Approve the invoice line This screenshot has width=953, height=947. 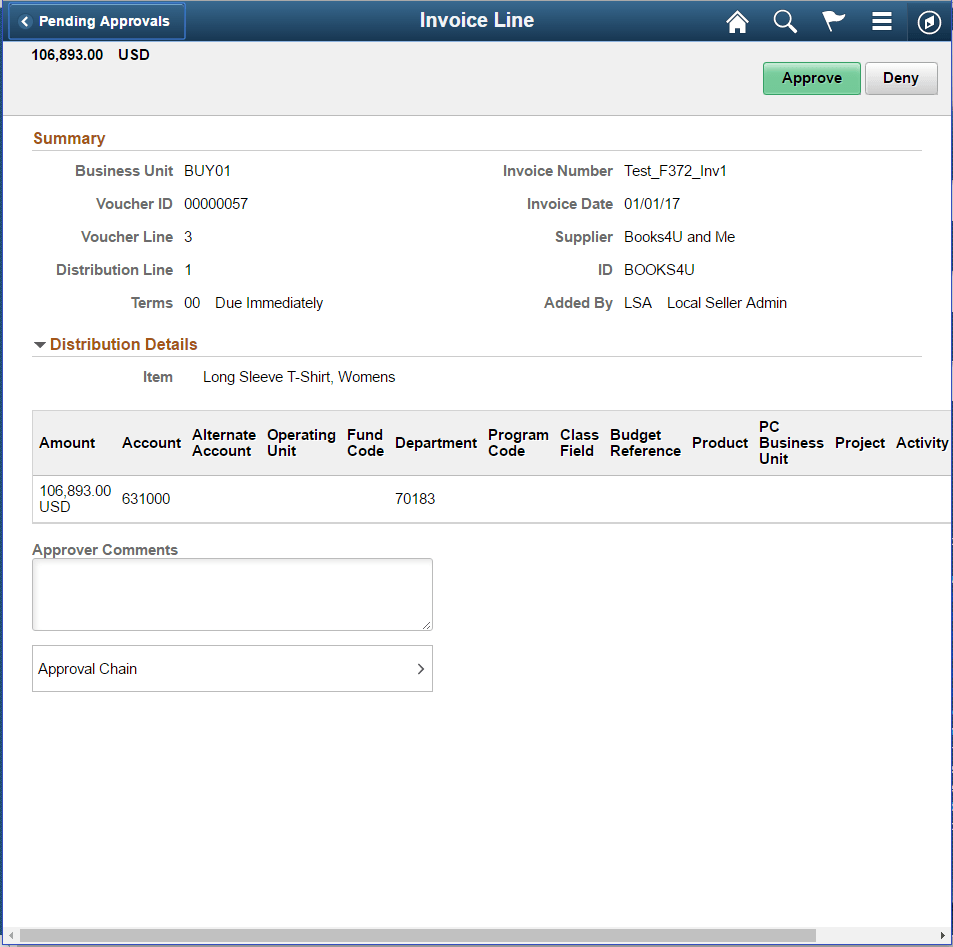(x=811, y=77)
